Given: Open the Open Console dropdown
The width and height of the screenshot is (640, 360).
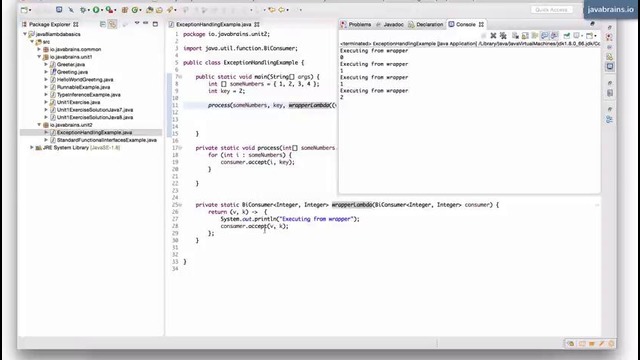Looking at the screenshot, I should pos(596,36).
